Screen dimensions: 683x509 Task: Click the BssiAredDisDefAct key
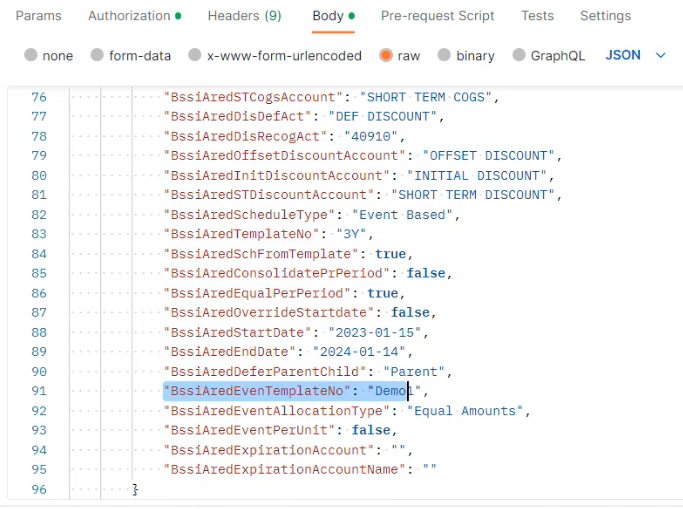click(x=237, y=116)
